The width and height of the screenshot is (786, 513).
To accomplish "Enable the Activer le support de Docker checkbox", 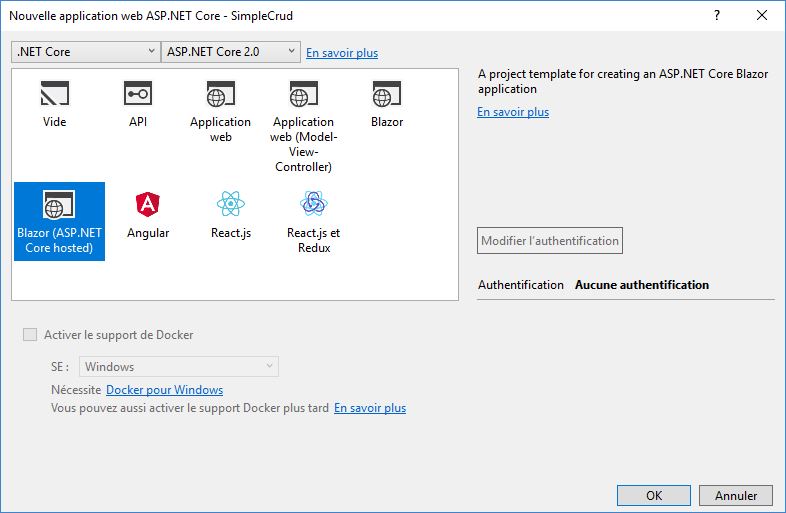I will 30,334.
